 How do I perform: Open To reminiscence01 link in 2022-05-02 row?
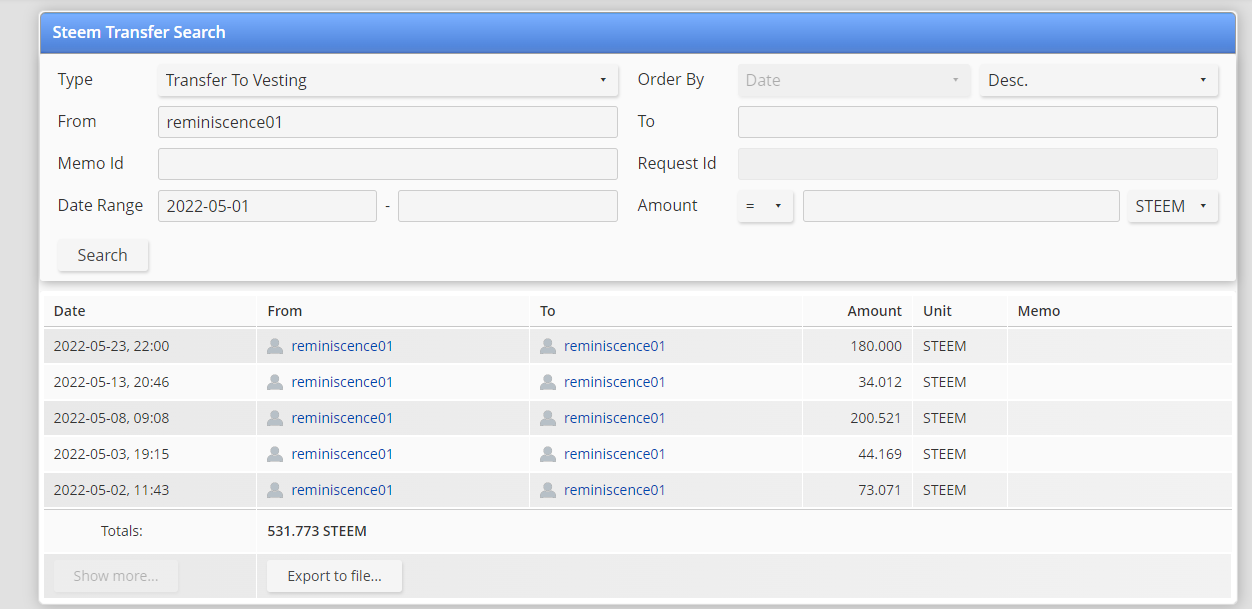[615, 490]
